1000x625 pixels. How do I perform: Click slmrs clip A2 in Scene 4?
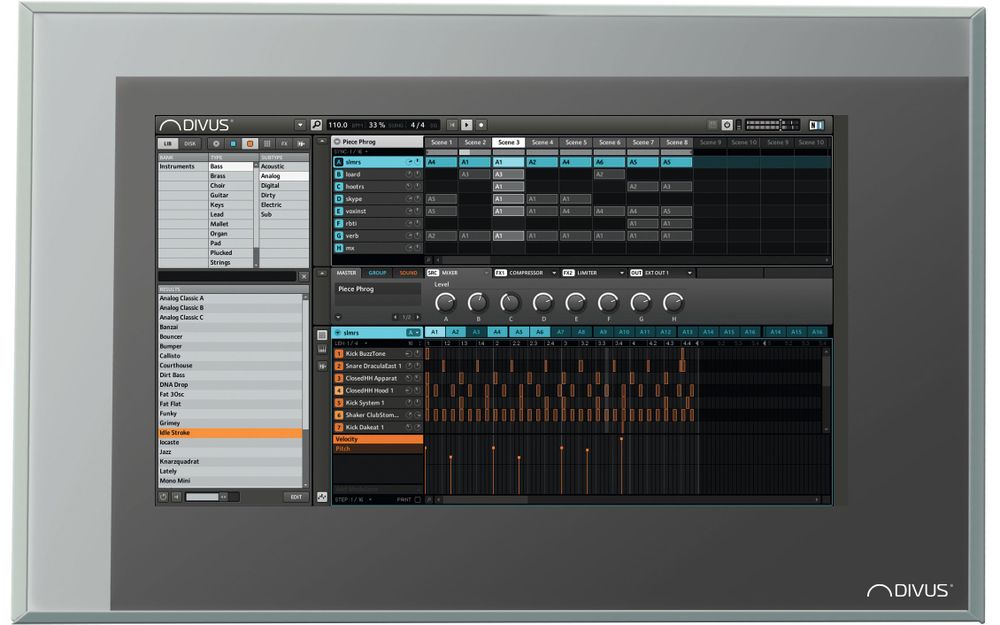pos(542,162)
